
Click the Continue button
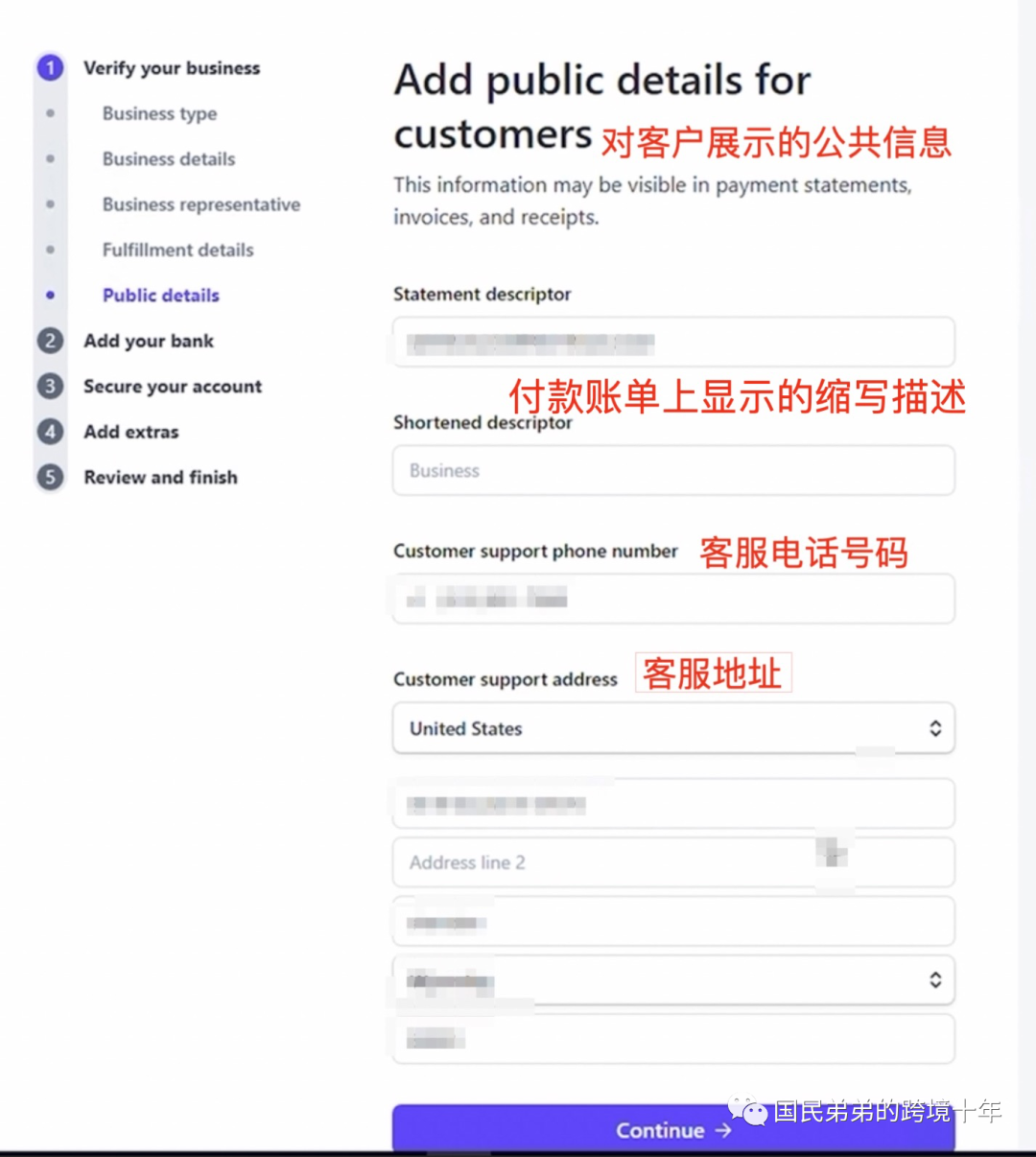(x=673, y=1129)
